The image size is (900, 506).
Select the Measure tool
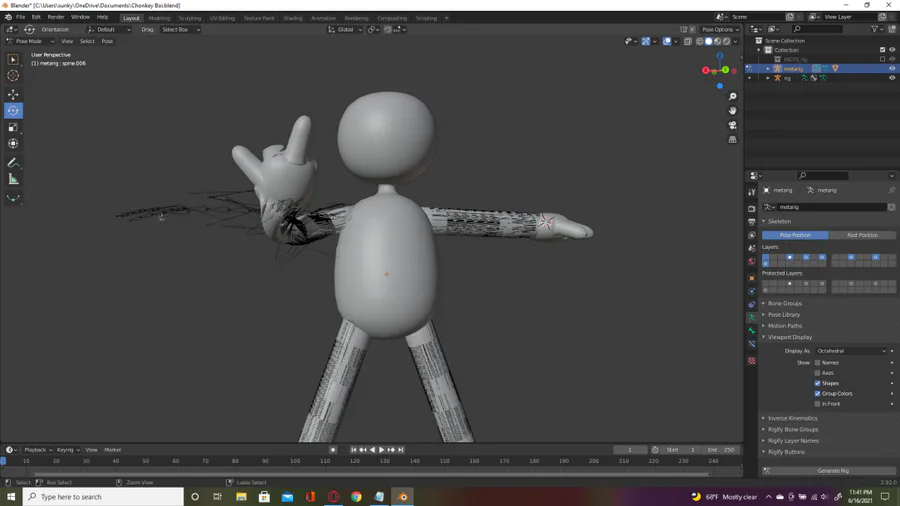click(x=13, y=179)
